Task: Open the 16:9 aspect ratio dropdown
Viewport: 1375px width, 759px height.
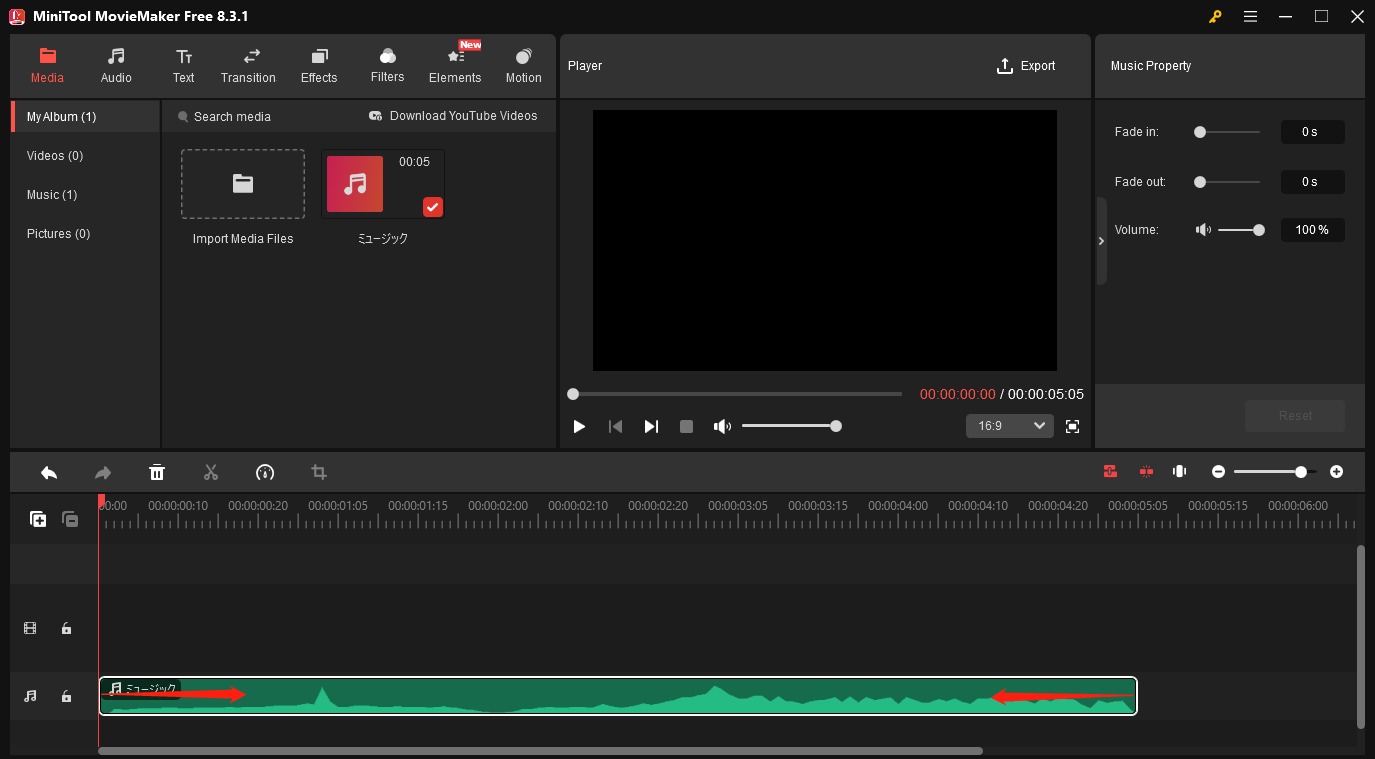Action: click(x=1009, y=425)
